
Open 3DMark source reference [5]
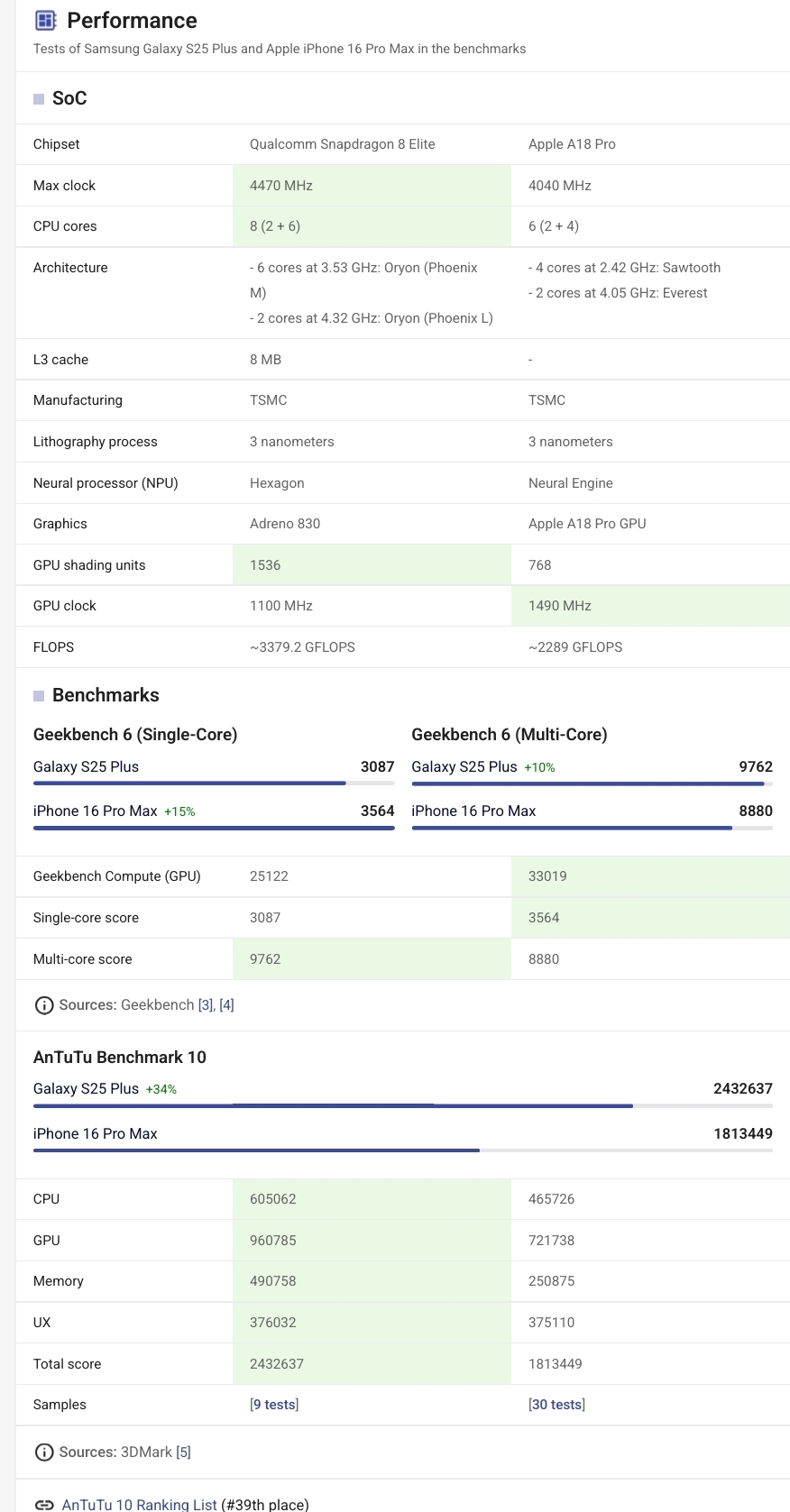click(183, 1452)
